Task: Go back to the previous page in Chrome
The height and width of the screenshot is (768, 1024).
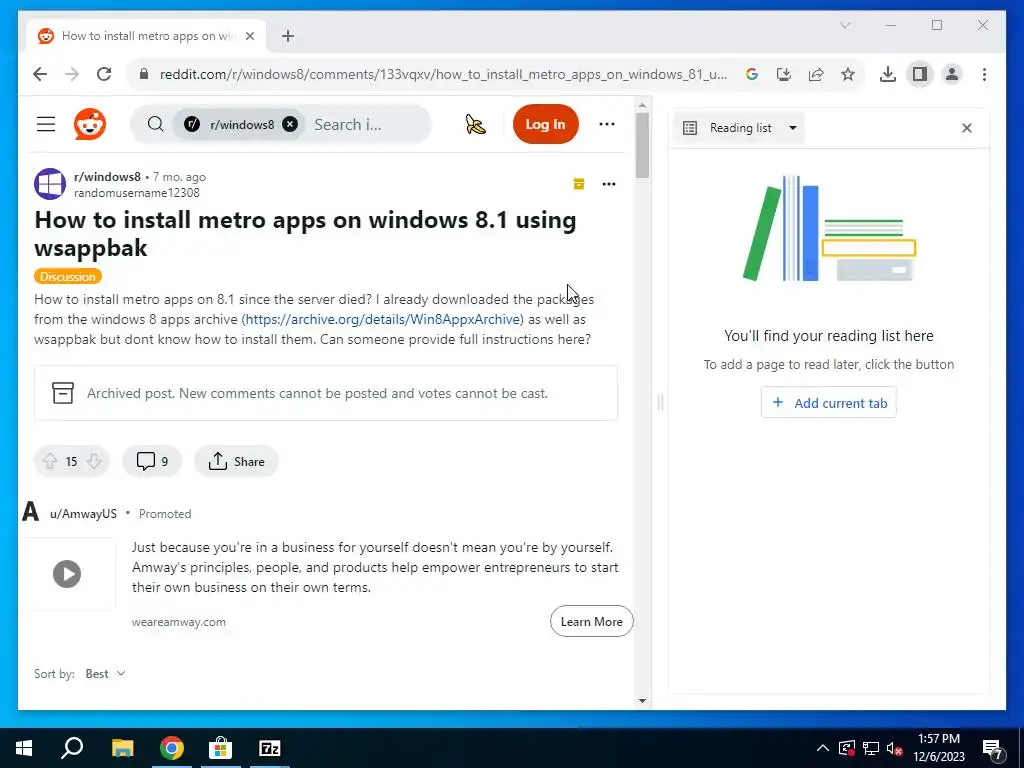Action: [x=40, y=74]
